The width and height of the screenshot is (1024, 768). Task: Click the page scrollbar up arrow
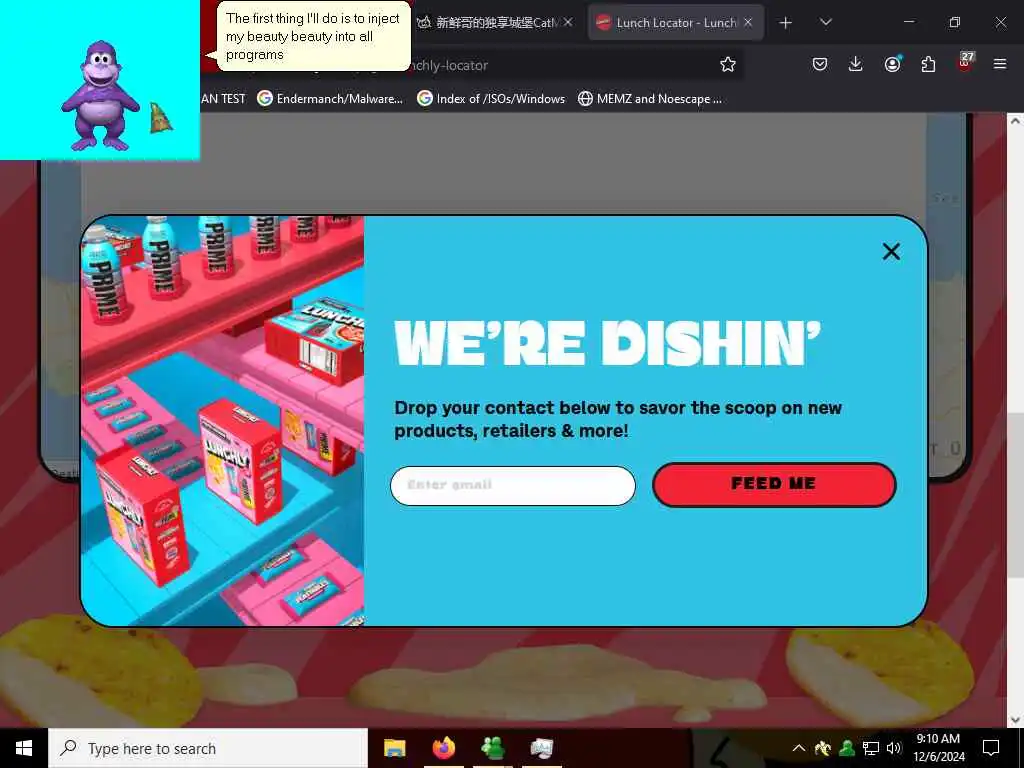(x=1016, y=120)
